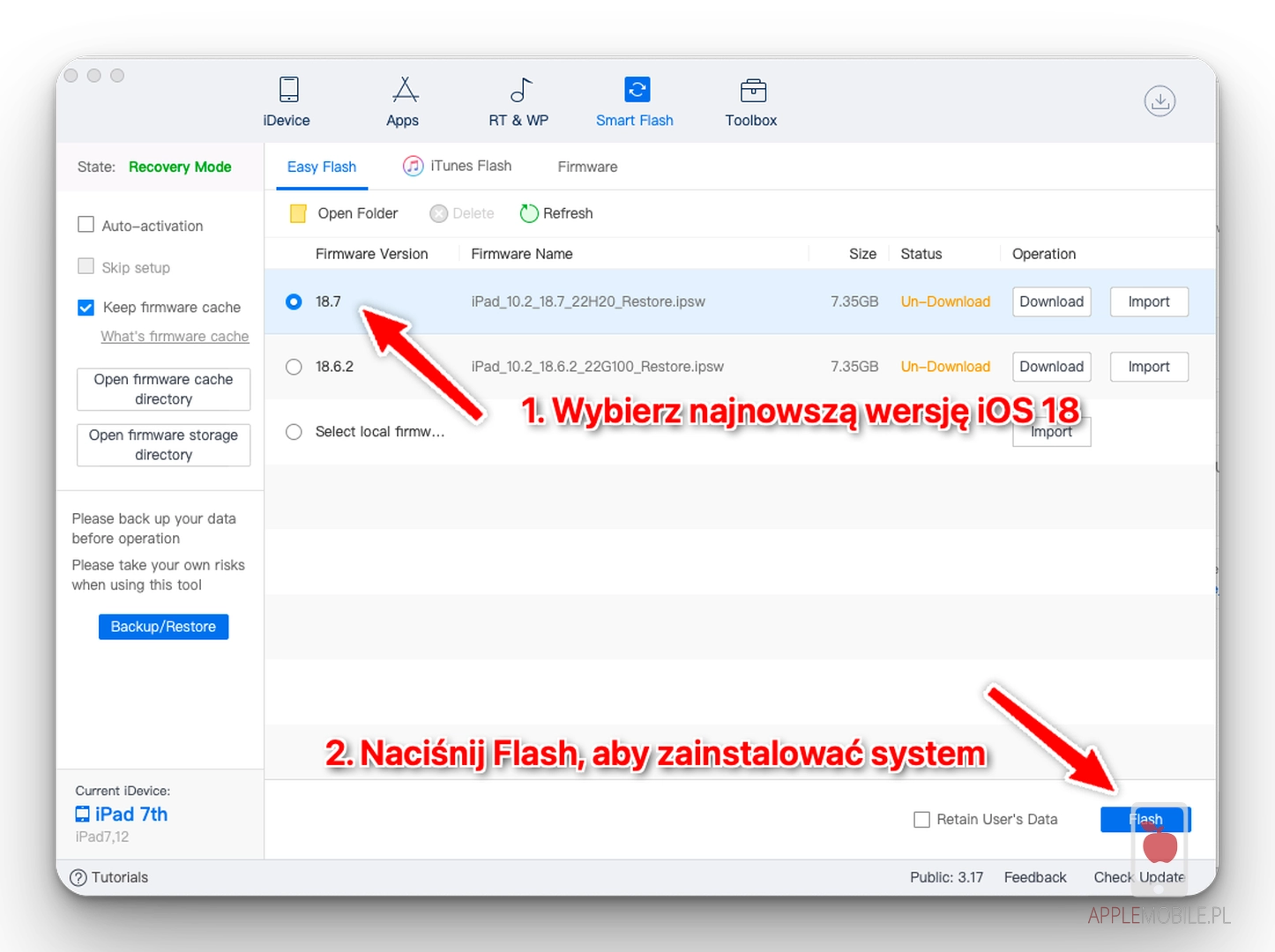The image size is (1275, 952).
Task: Click the Open Folder icon
Action: coord(299,213)
